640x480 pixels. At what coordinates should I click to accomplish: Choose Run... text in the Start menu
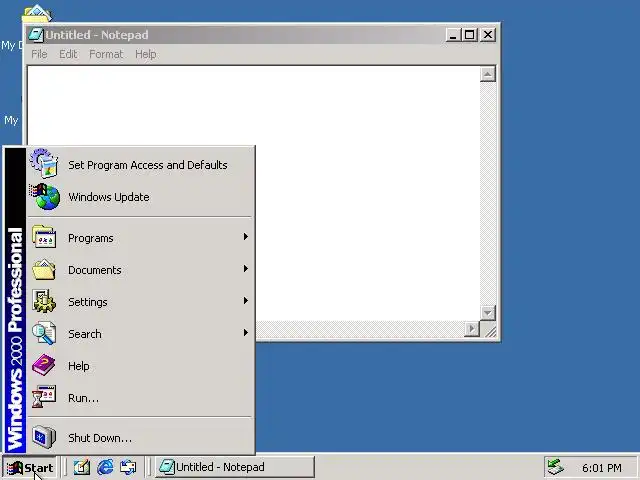[83, 398]
